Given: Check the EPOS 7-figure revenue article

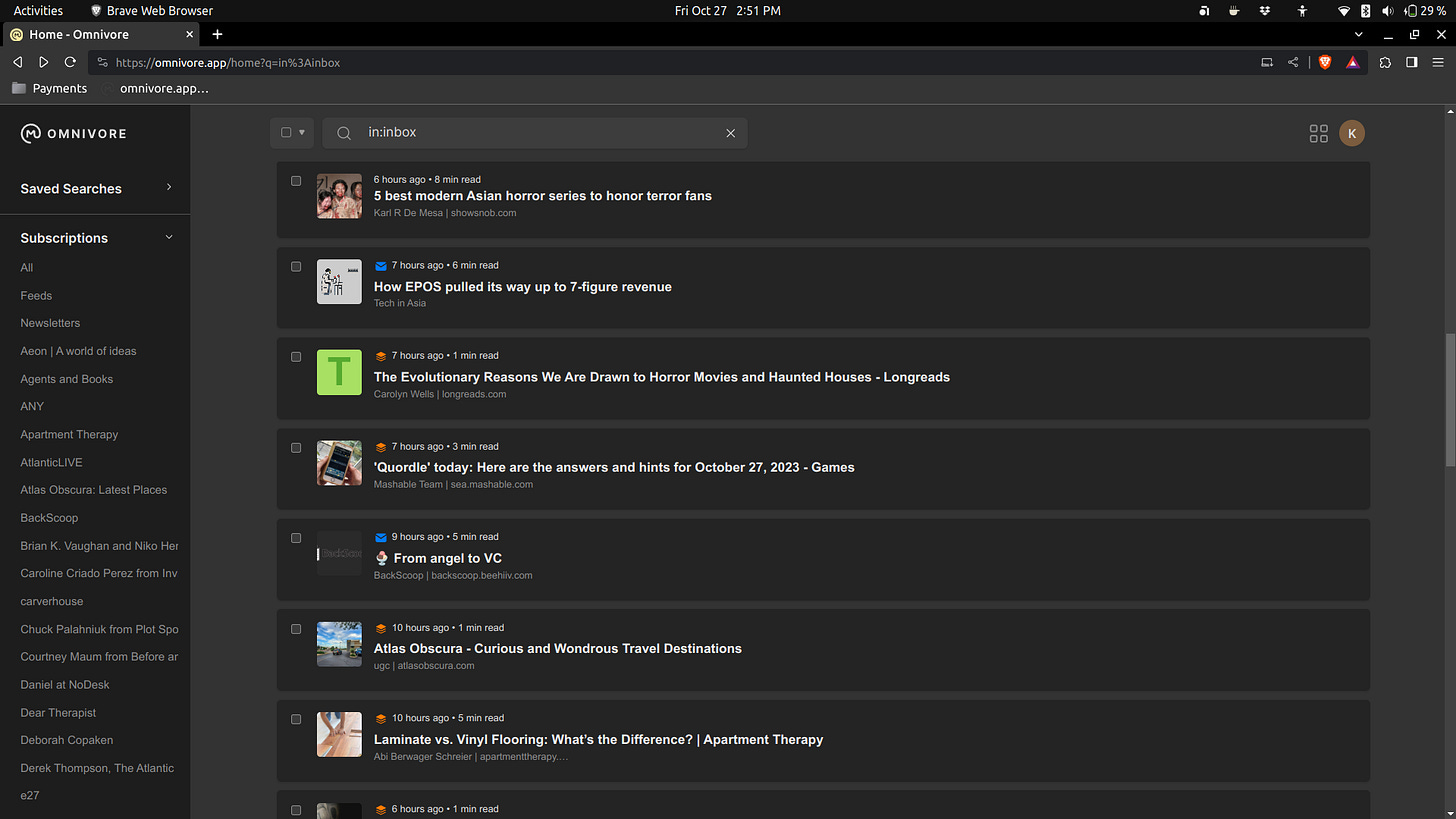Looking at the screenshot, I should click(296, 266).
